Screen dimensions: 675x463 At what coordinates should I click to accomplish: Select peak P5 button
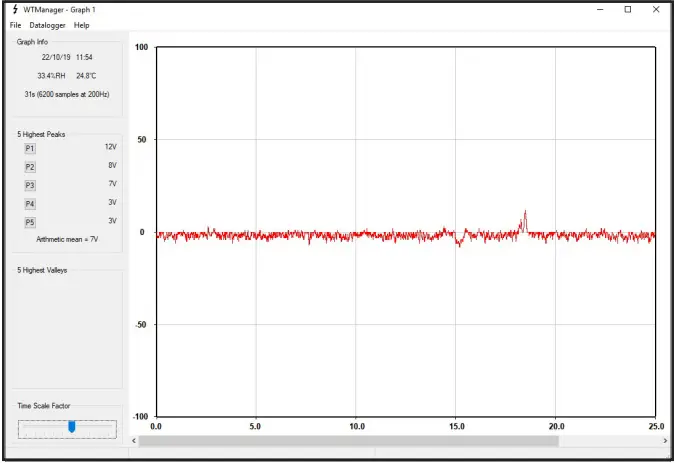tap(30, 222)
